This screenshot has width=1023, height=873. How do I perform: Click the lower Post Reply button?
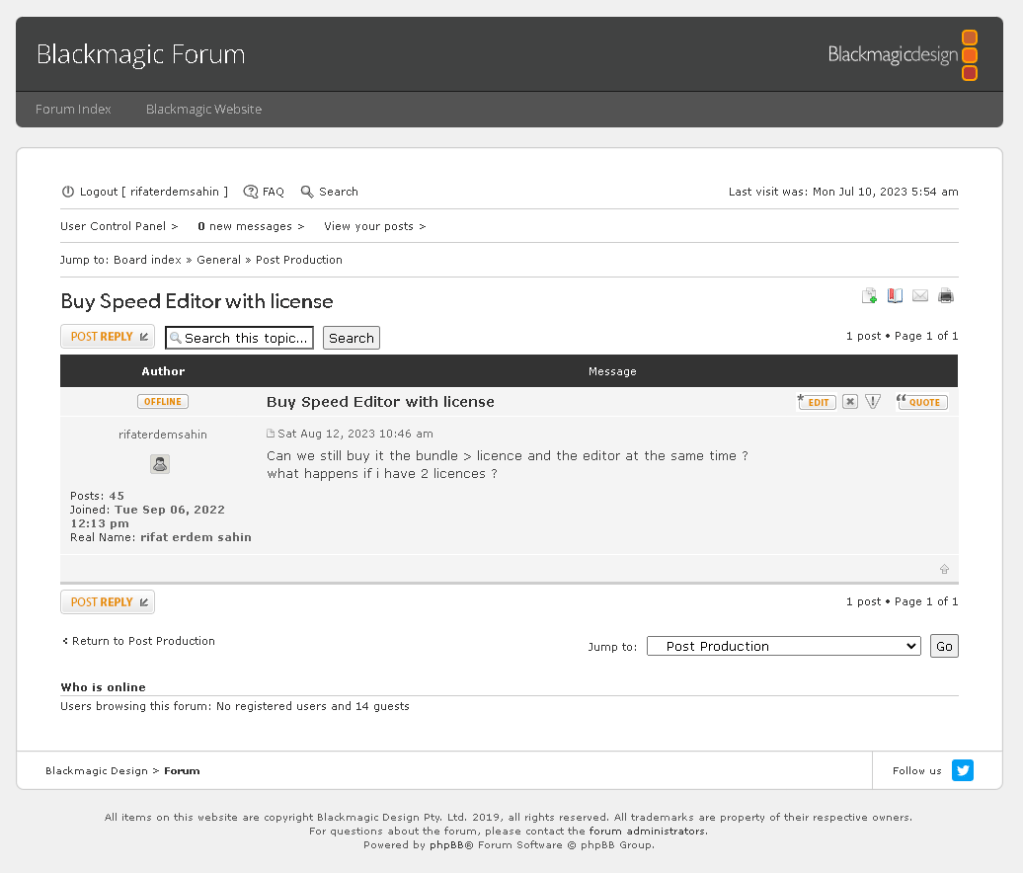108,602
